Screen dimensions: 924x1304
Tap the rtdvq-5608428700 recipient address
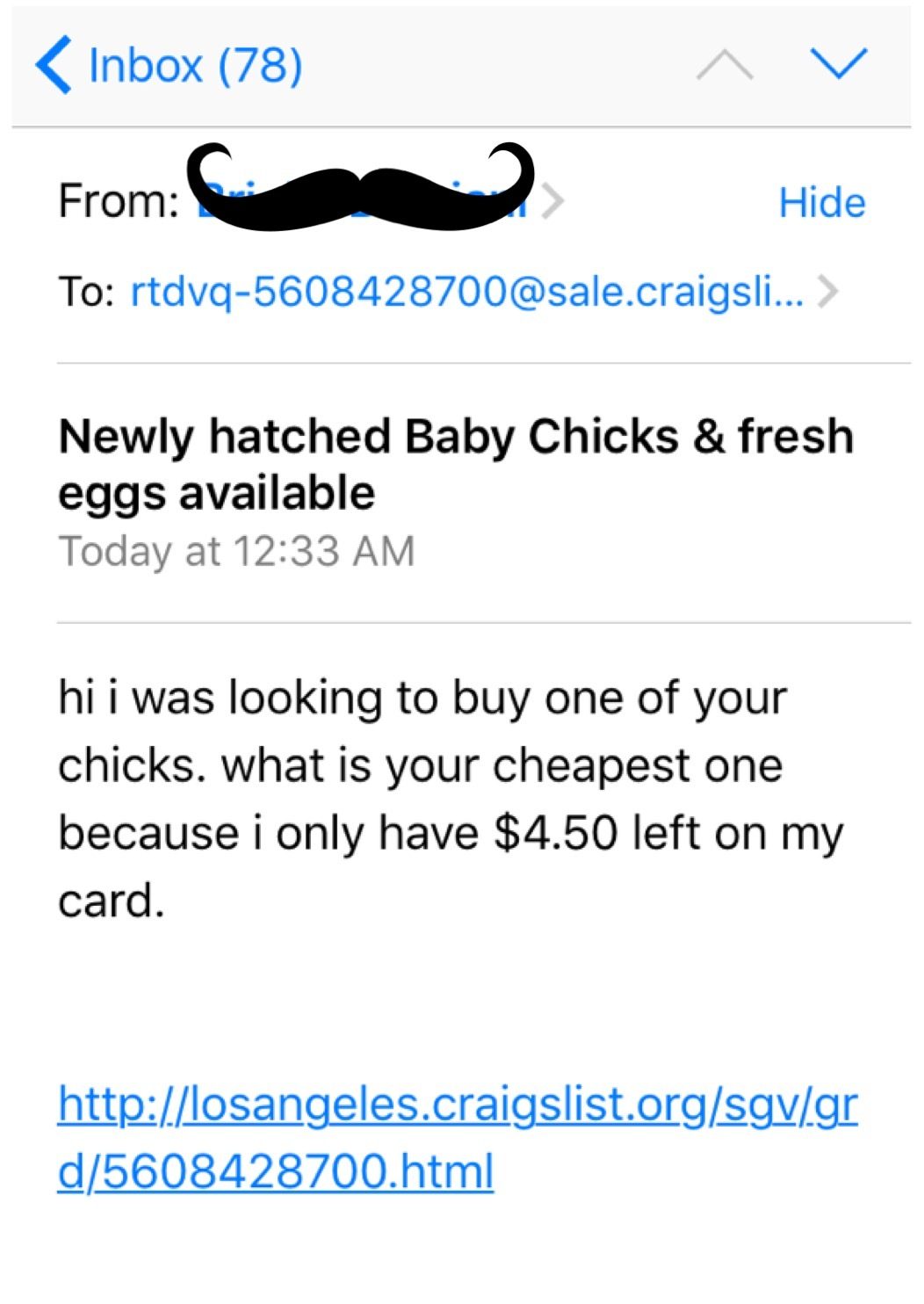coord(466,292)
